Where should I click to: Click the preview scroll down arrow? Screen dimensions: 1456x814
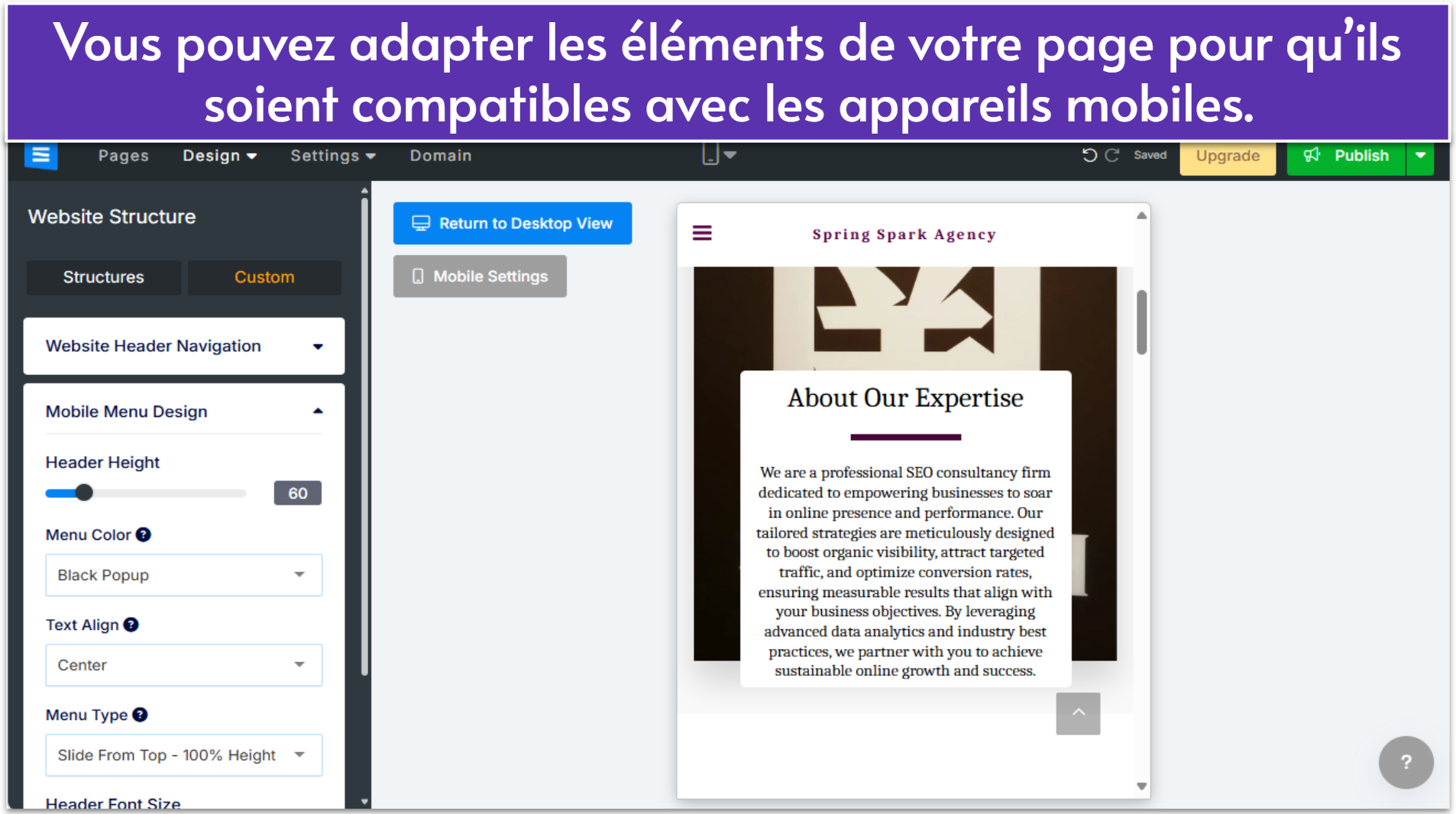point(1141,786)
